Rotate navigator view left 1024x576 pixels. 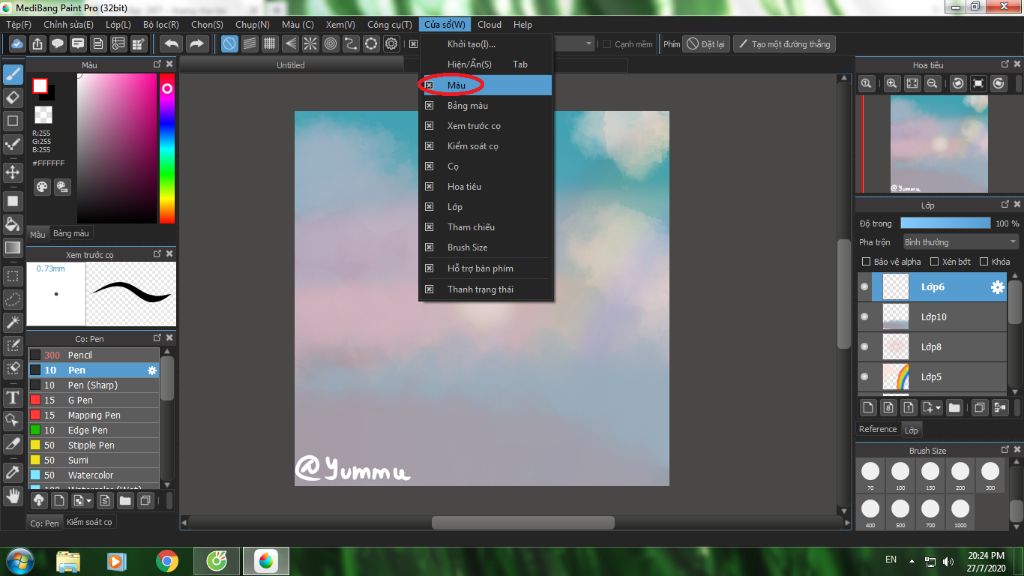coord(958,84)
